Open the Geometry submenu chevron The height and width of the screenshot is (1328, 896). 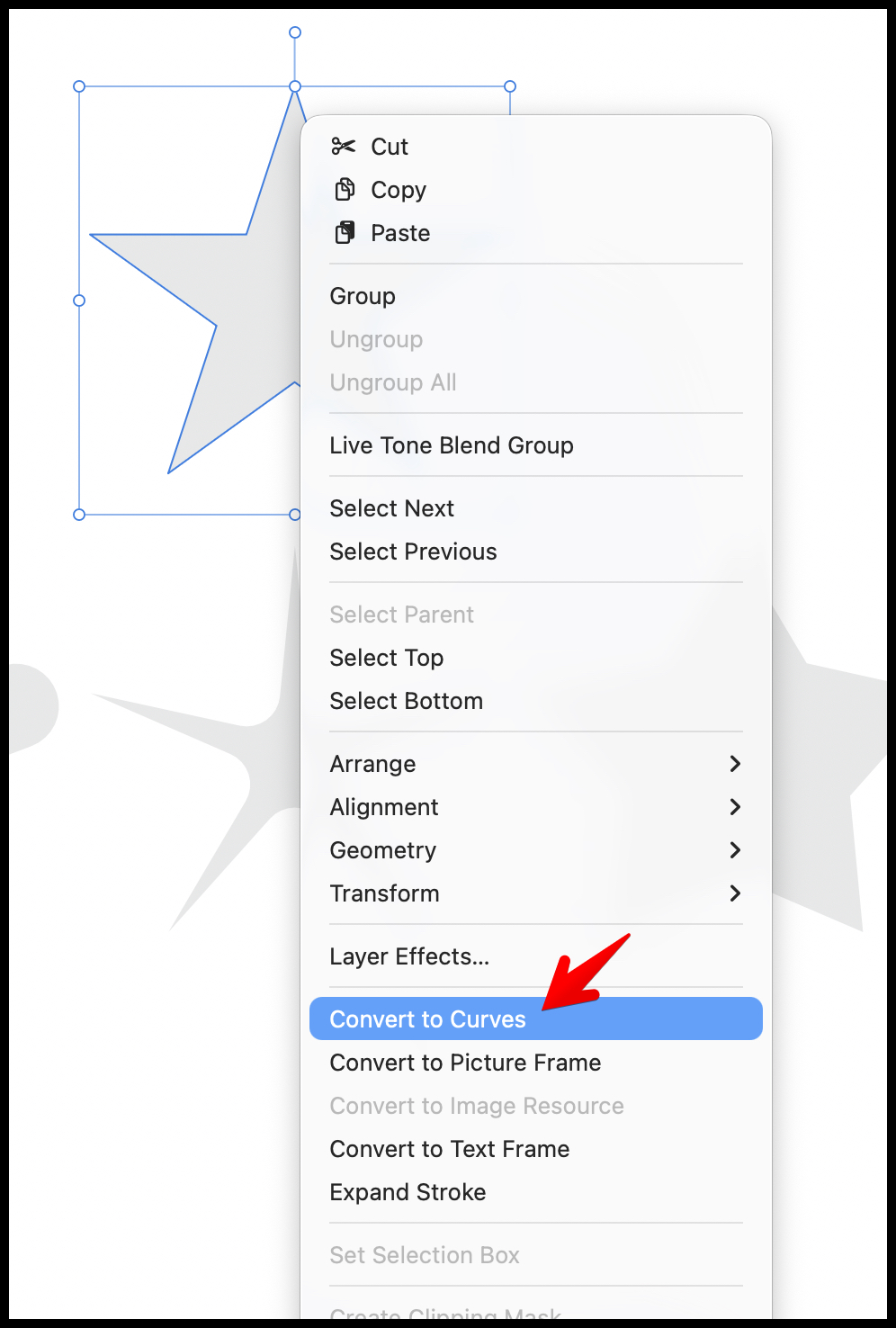click(735, 850)
